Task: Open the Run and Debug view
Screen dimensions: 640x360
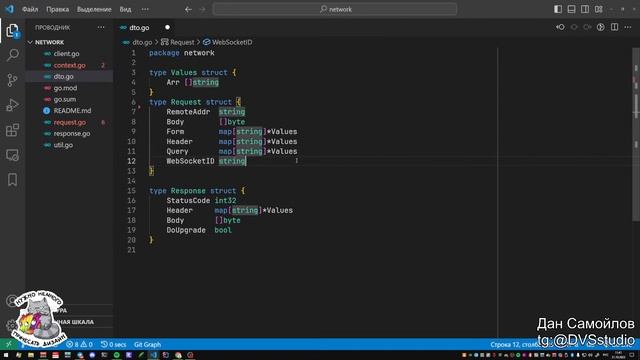Action: (x=13, y=105)
